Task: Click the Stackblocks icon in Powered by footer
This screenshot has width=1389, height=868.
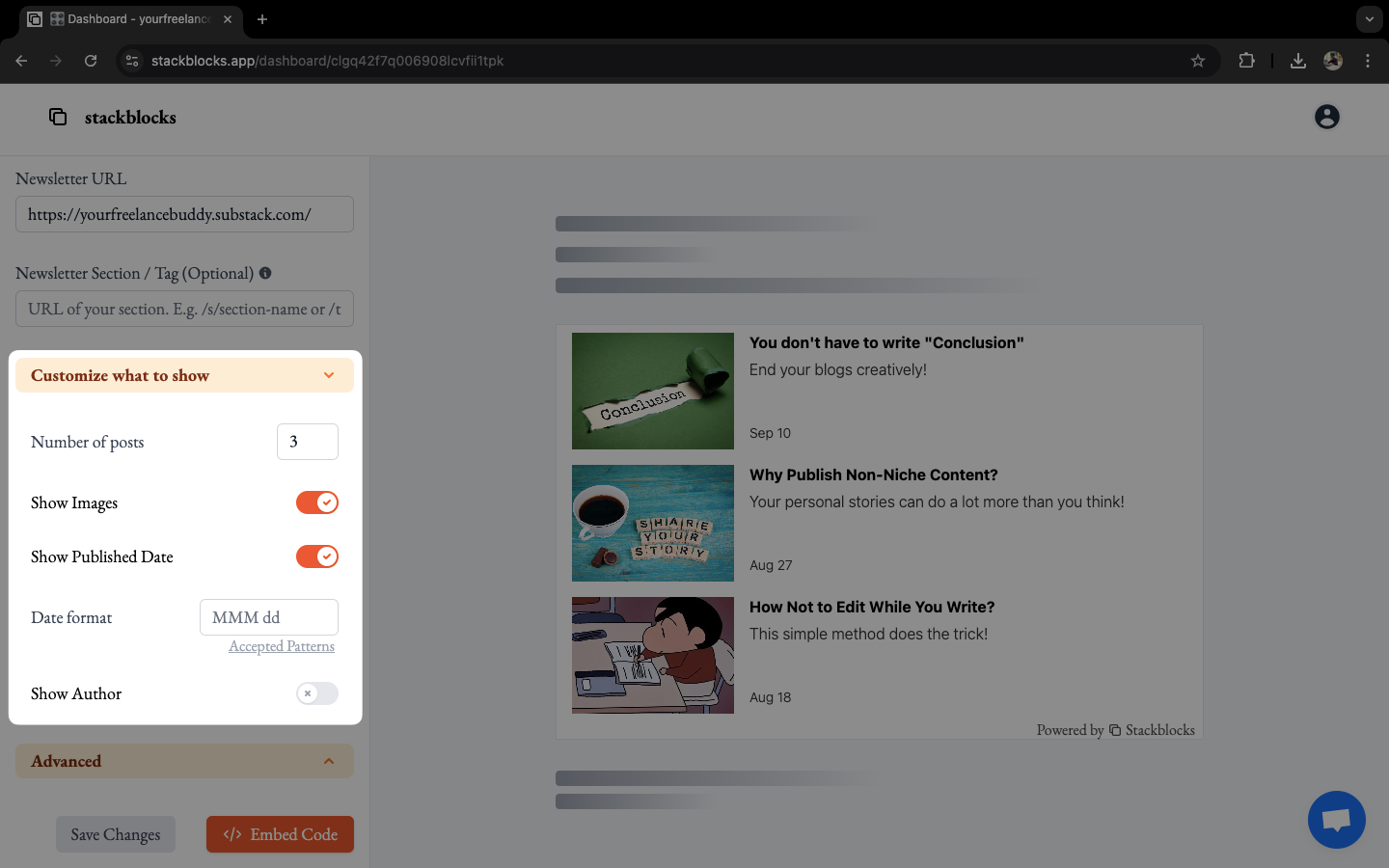Action: (x=1115, y=730)
